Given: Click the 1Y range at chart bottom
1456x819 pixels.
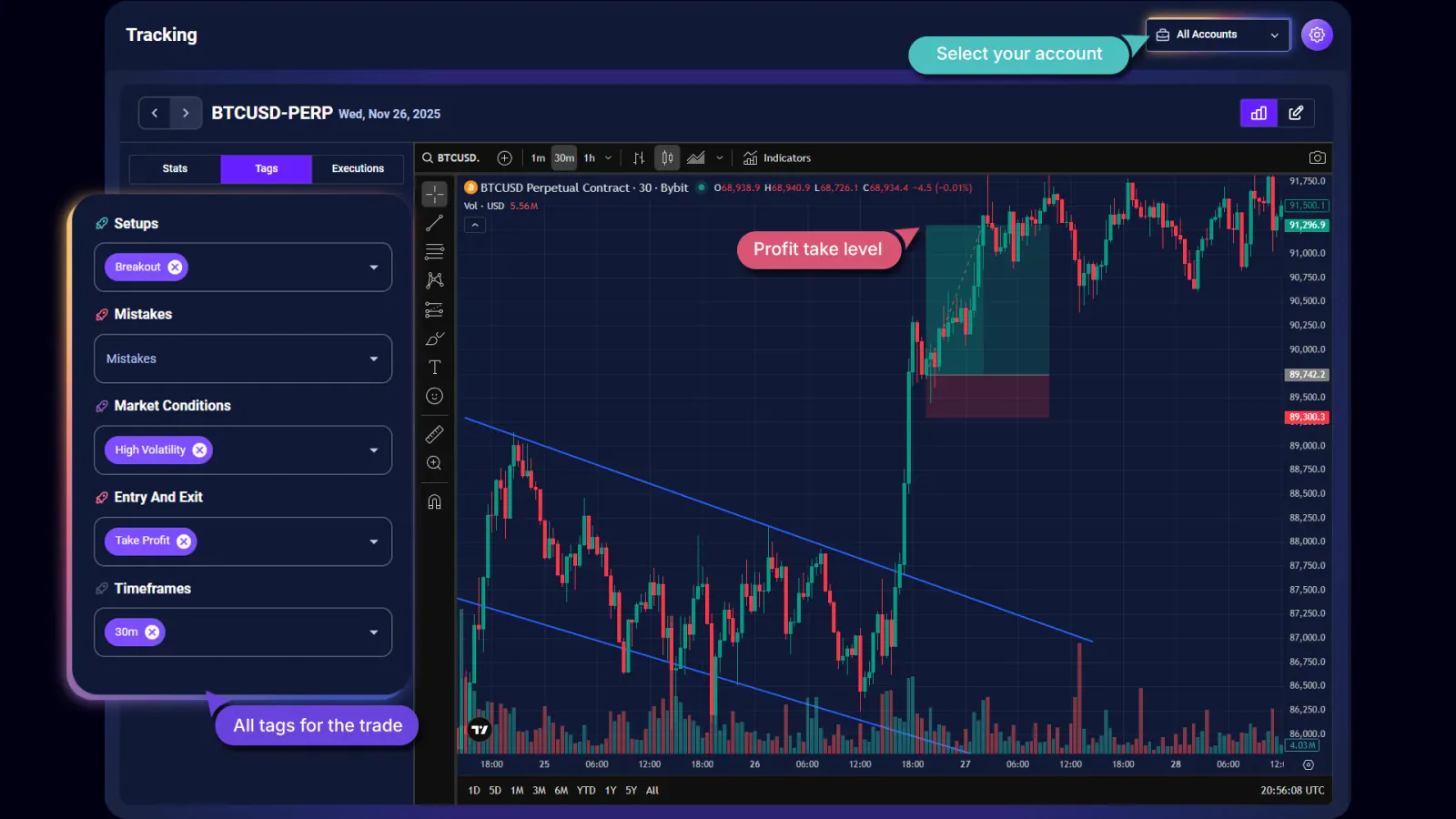Looking at the screenshot, I should 610,791.
